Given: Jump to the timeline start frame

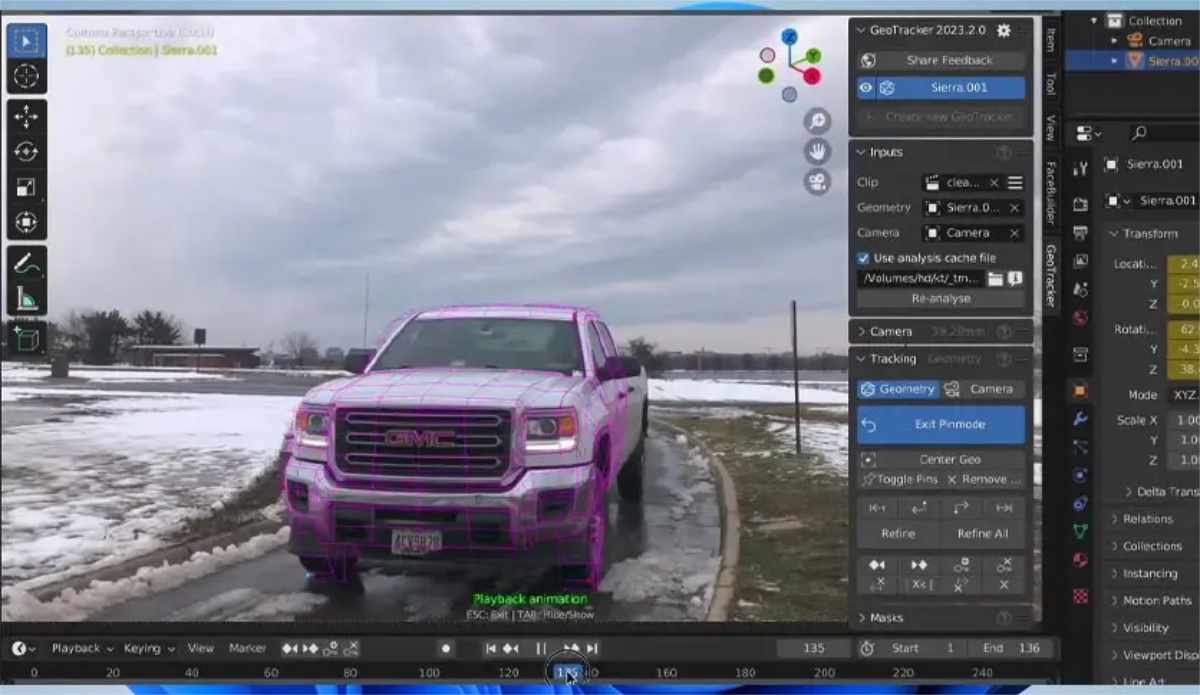Looking at the screenshot, I should (x=490, y=649).
